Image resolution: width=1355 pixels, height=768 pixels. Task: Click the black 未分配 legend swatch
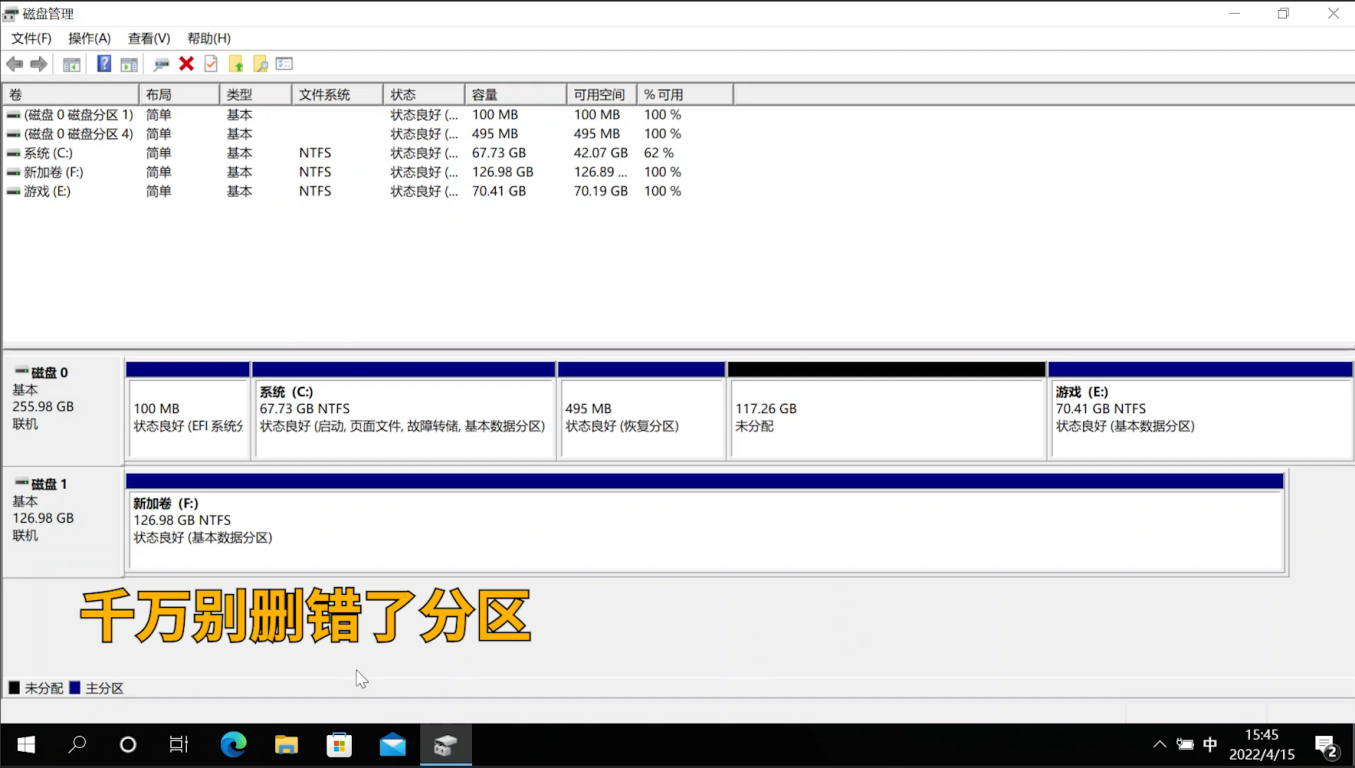coord(14,688)
